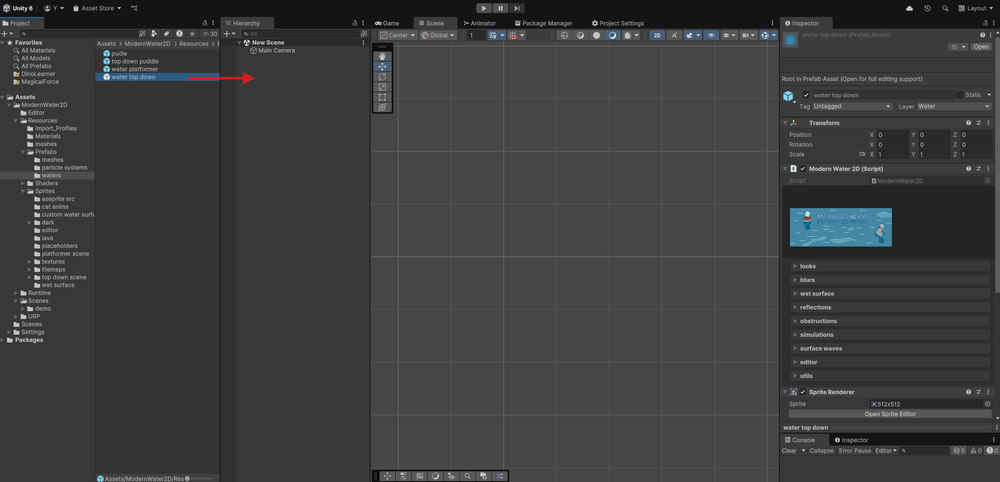Disable the Modern Water 2D script checkbox

pyautogui.click(x=803, y=169)
